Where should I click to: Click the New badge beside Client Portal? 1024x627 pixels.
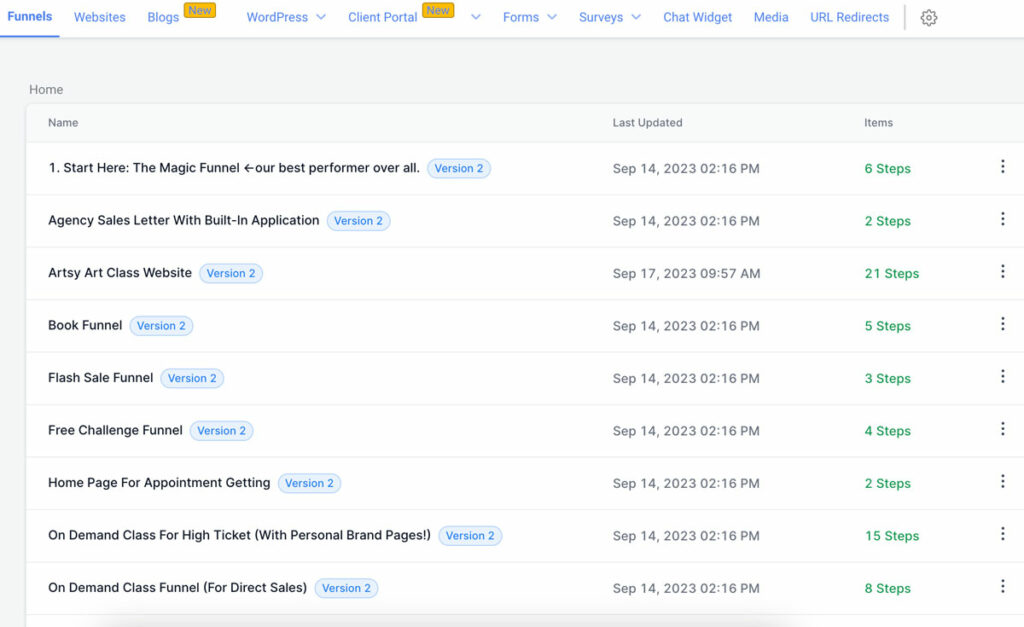[x=438, y=10]
